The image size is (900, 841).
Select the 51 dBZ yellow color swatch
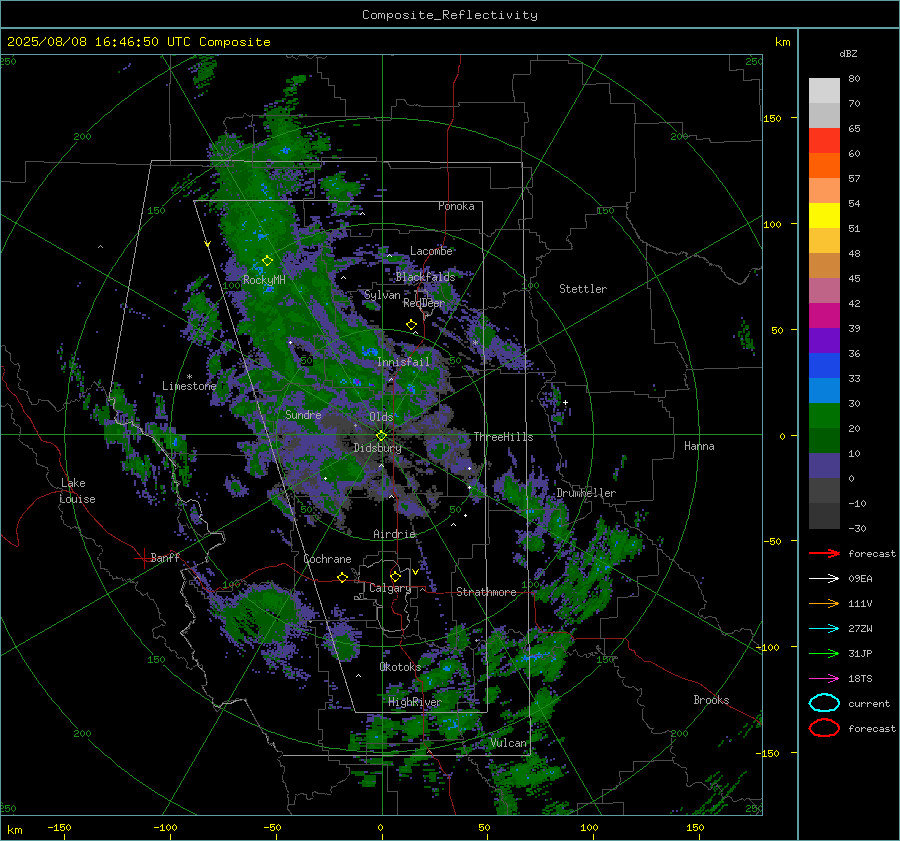click(824, 216)
